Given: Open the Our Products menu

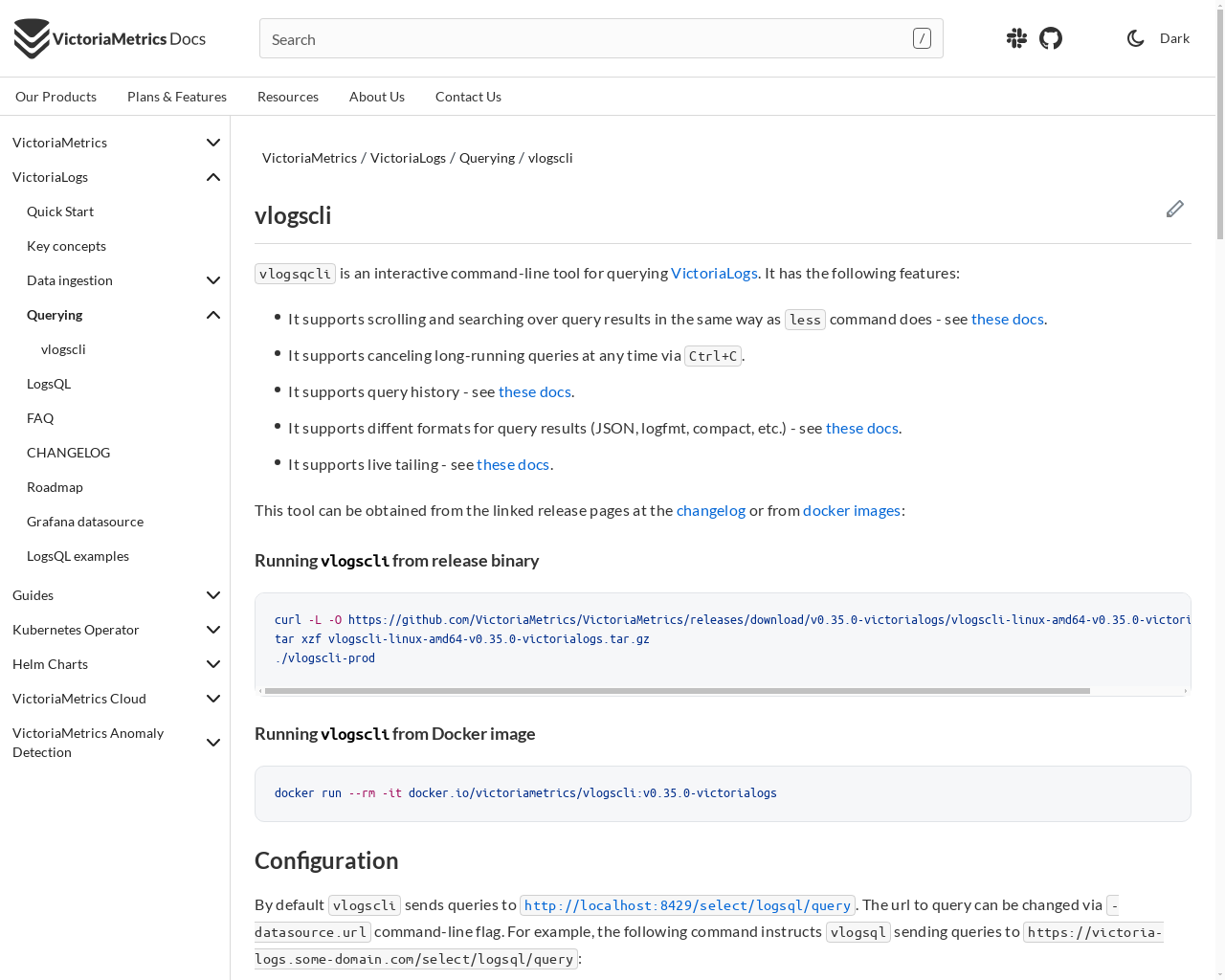Looking at the screenshot, I should coord(56,97).
